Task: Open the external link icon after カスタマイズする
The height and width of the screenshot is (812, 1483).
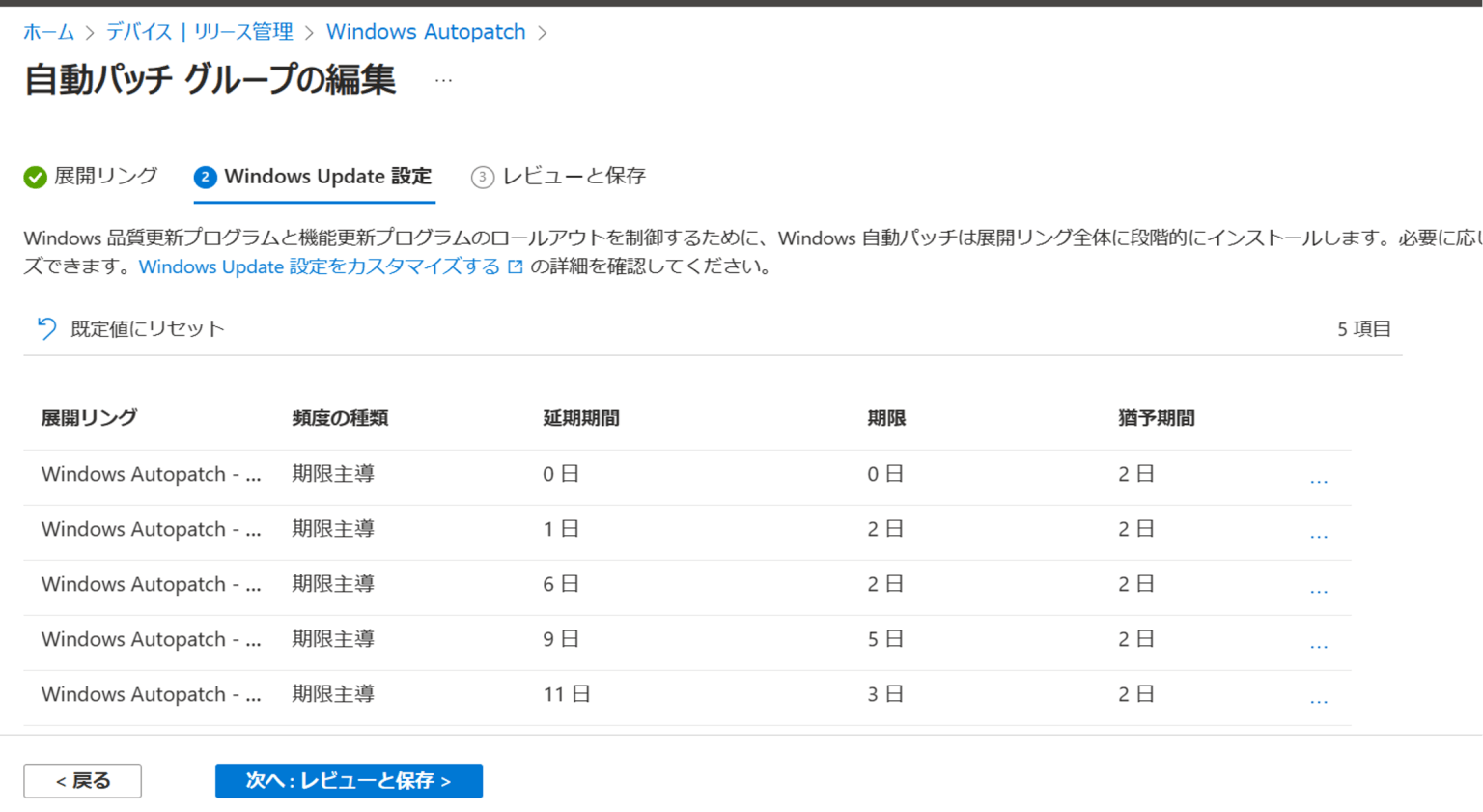Action: coord(516,267)
